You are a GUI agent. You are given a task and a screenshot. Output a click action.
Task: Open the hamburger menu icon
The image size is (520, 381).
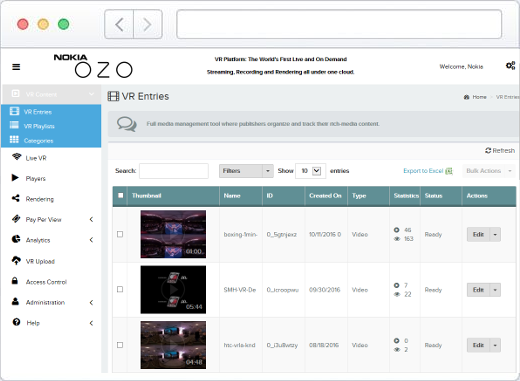[16, 67]
